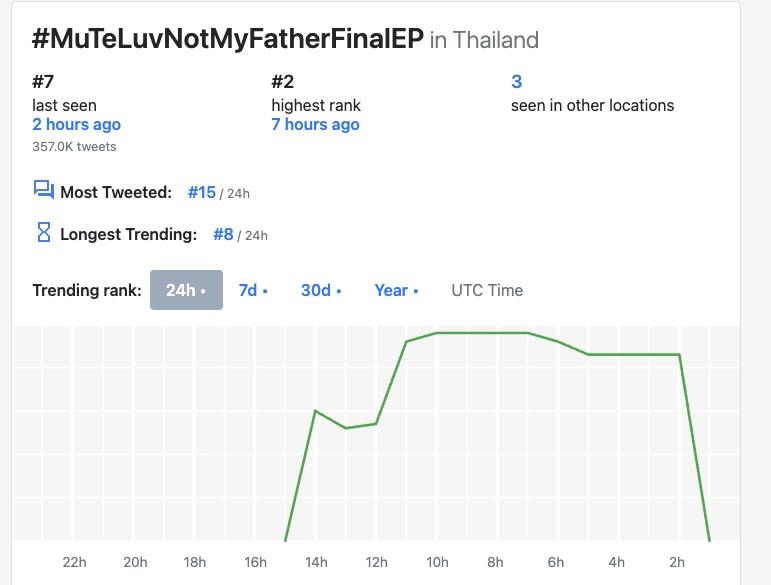771x585 pixels.
Task: Open the "2 hours ago" last seen link
Action: (76, 125)
